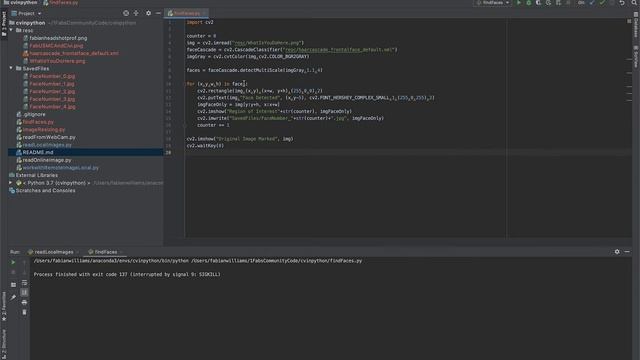Click the Git update project blue arrow
This screenshot has width=640, height=360.
(x=592, y=2)
